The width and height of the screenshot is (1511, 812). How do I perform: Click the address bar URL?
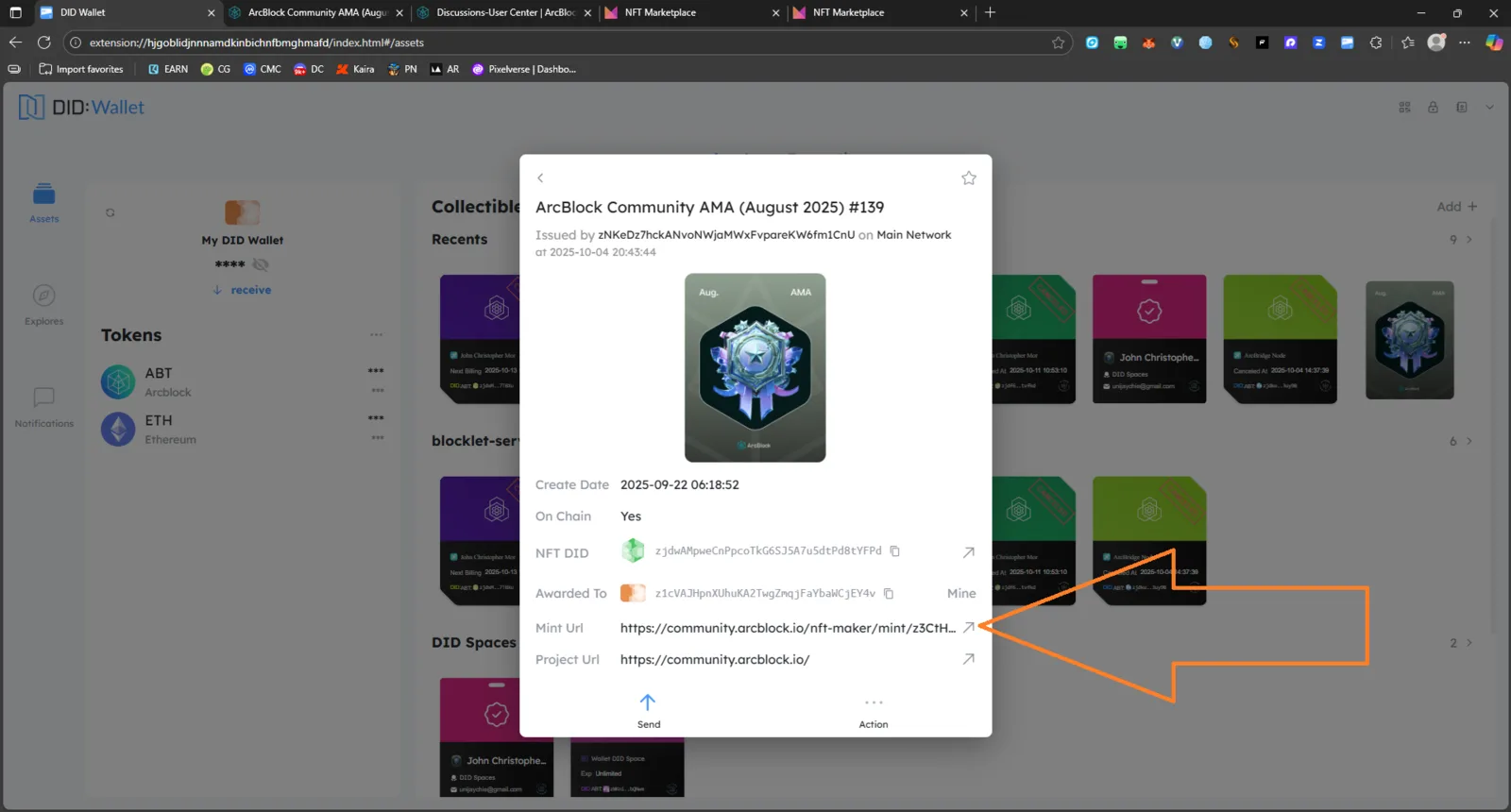point(256,42)
